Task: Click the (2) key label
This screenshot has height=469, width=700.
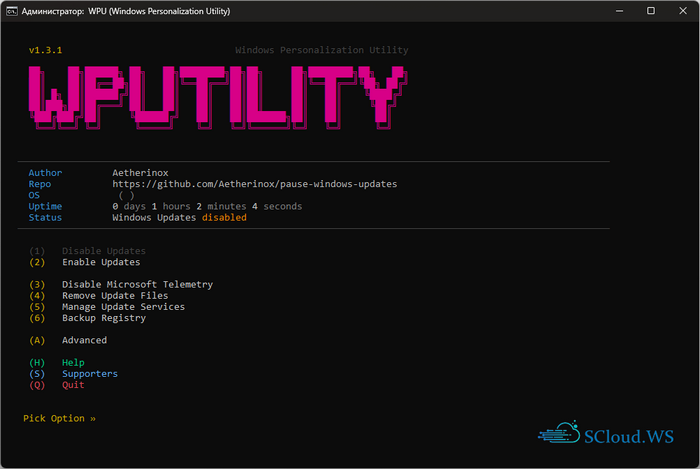Action: point(37,262)
